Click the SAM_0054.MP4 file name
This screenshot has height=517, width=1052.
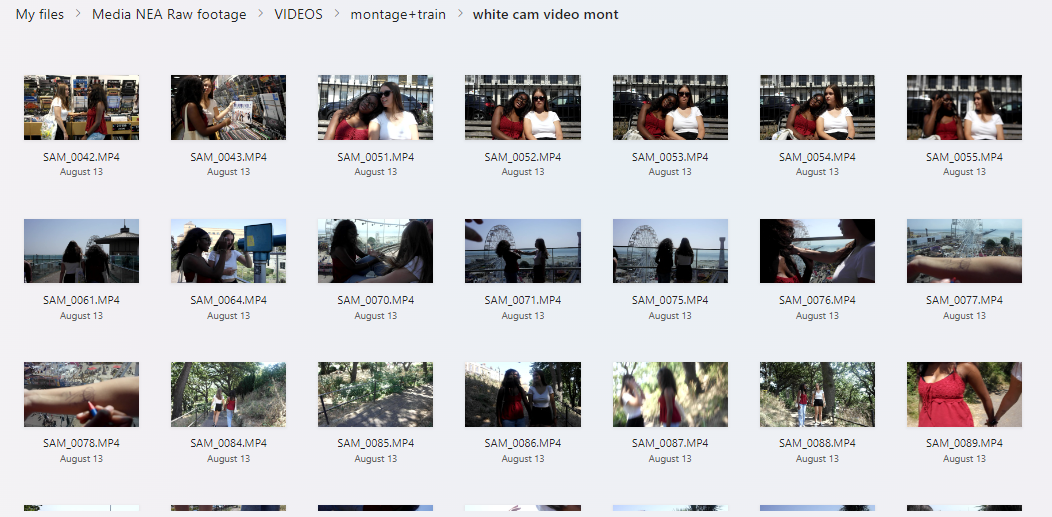tap(817, 157)
